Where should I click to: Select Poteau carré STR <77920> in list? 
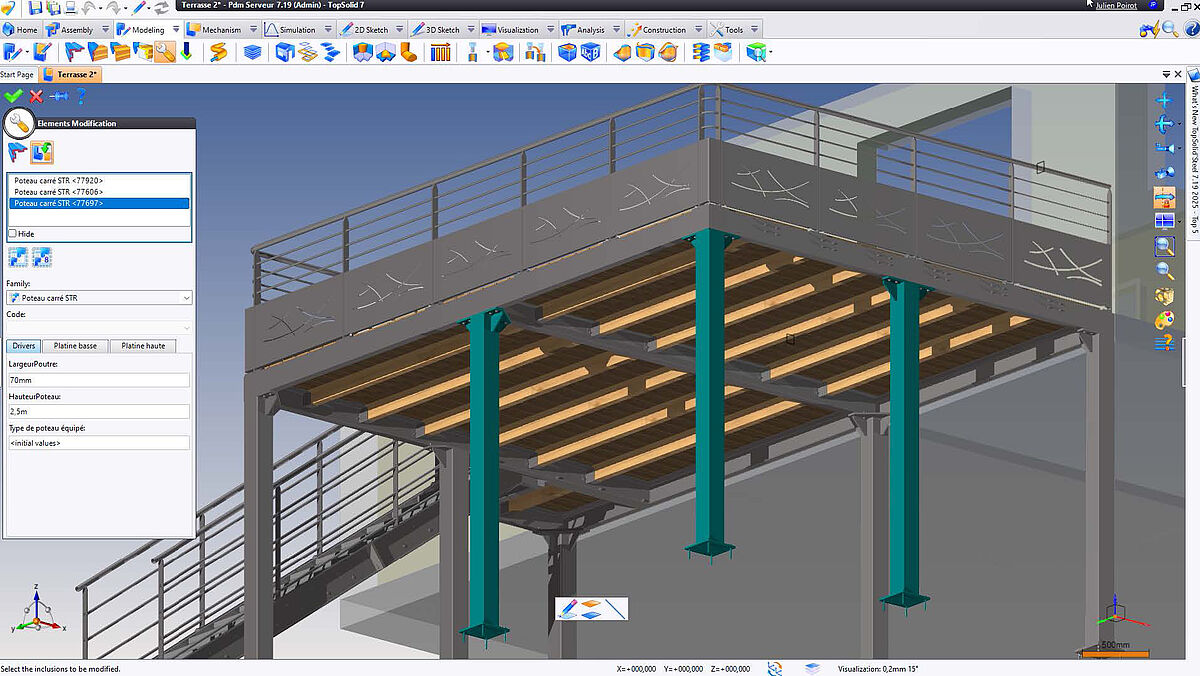point(59,180)
